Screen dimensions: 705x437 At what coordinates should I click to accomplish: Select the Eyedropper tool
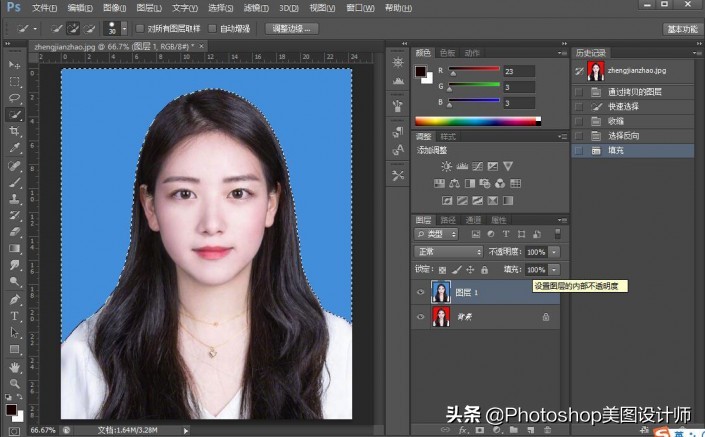[x=14, y=148]
